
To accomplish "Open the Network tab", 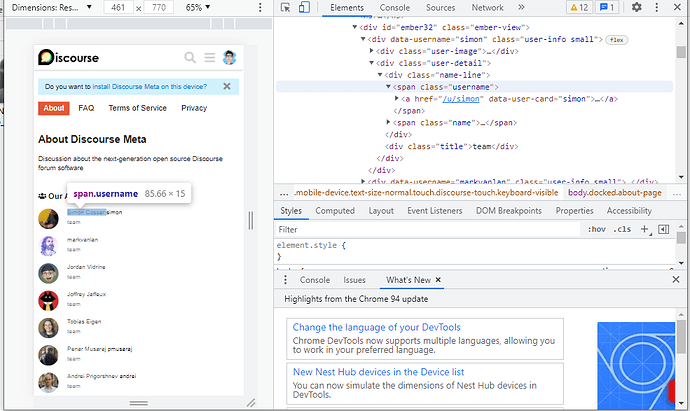I will [x=487, y=7].
